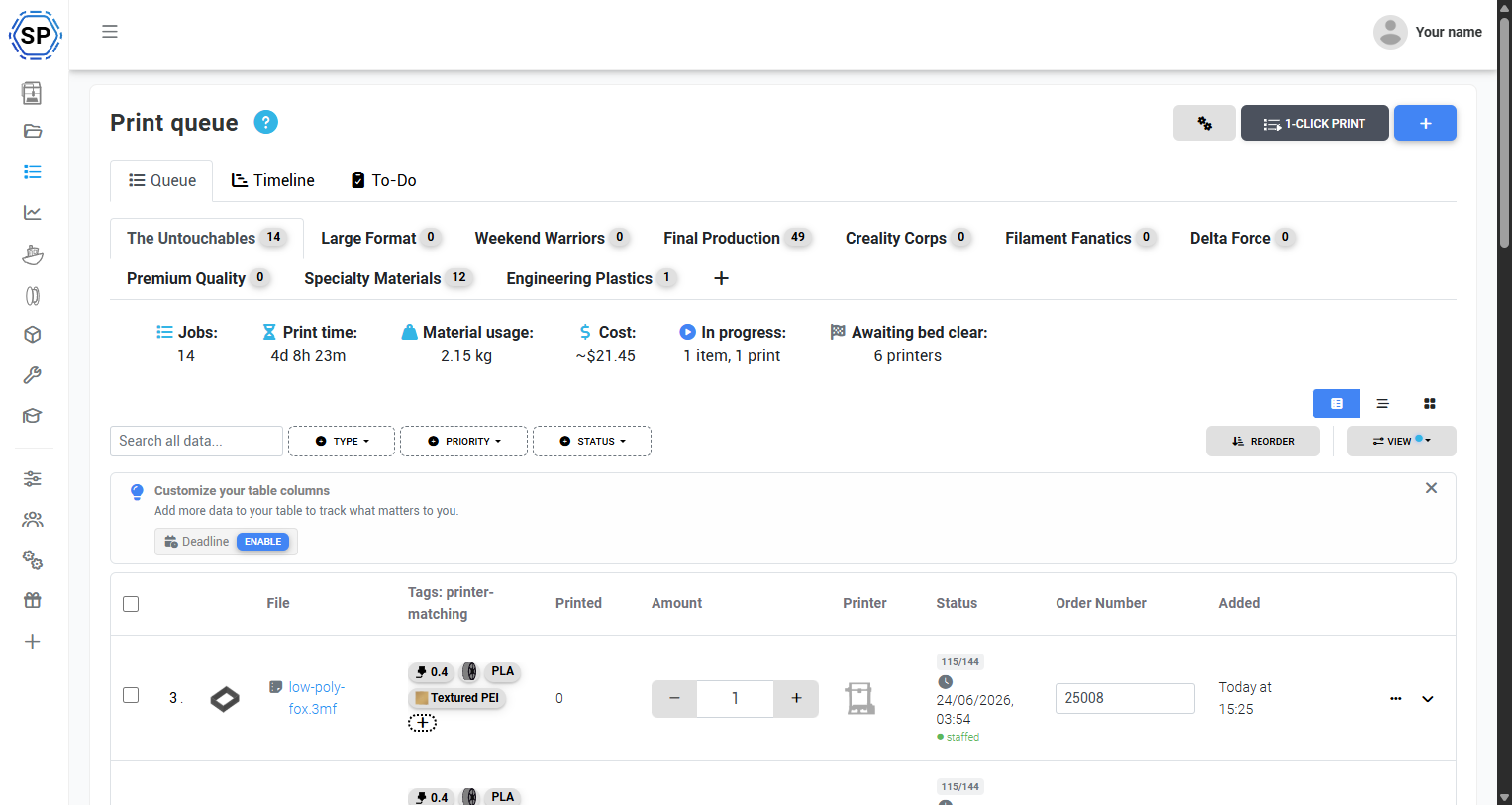The height and width of the screenshot is (805, 1512).
Task: Switch to compact list view icon
Action: click(x=1382, y=404)
